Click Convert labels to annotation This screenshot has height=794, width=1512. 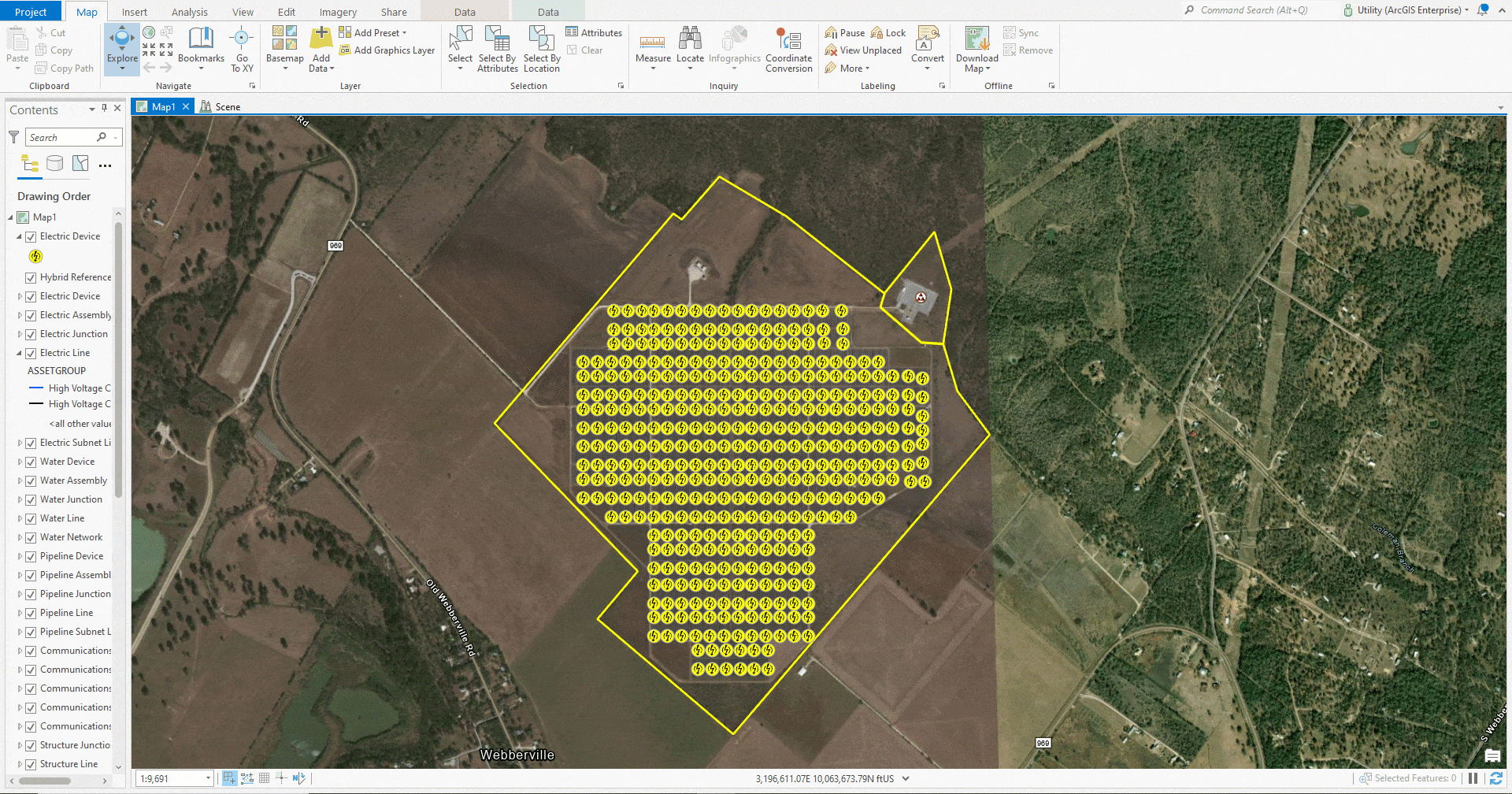point(928,47)
